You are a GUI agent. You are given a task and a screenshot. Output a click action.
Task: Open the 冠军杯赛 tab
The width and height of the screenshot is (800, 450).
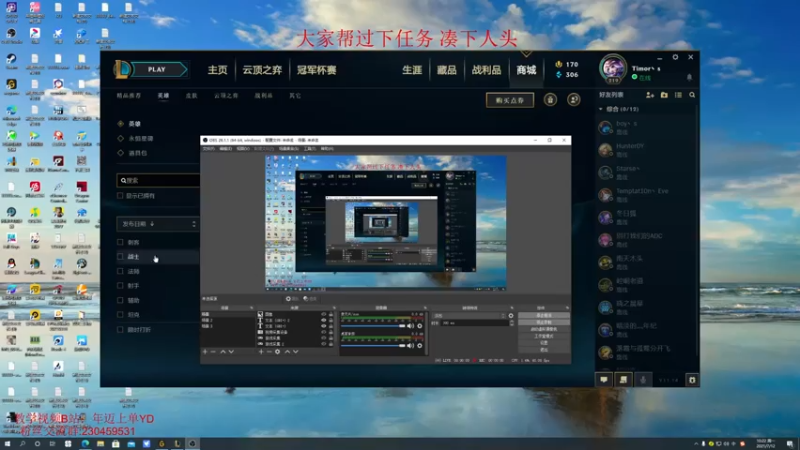pos(317,70)
